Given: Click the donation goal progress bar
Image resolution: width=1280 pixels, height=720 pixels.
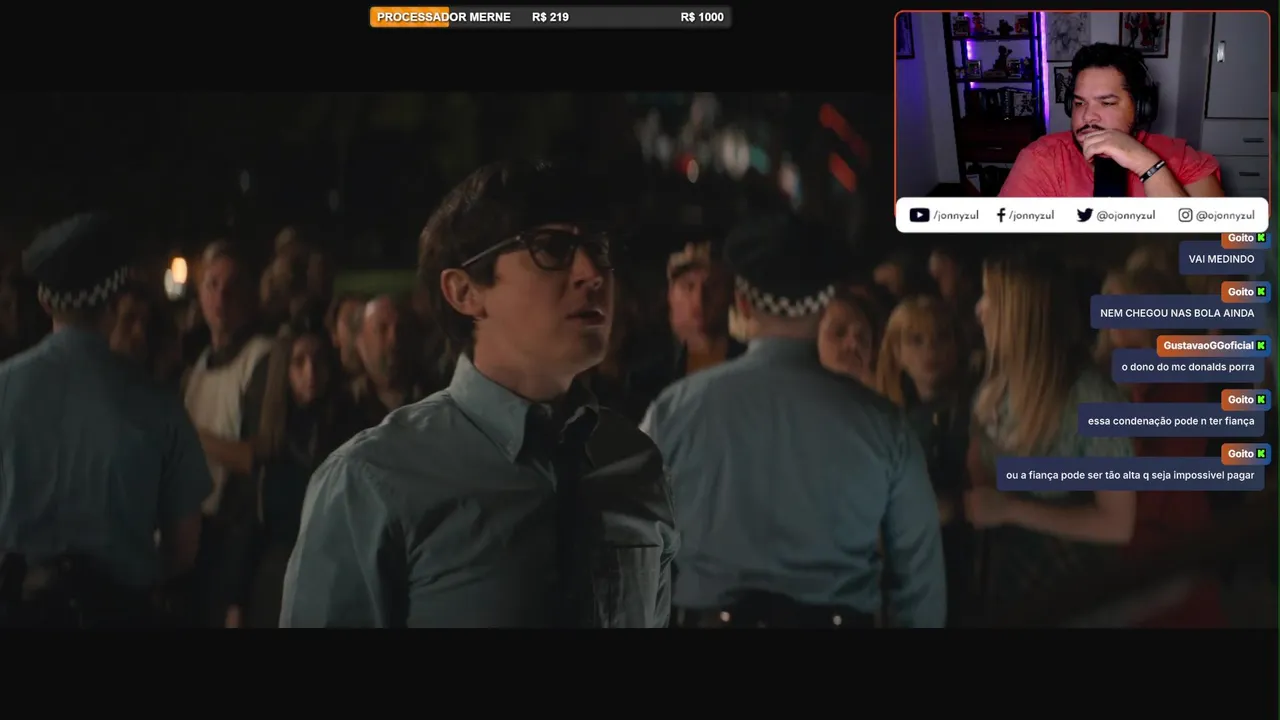Looking at the screenshot, I should [550, 17].
